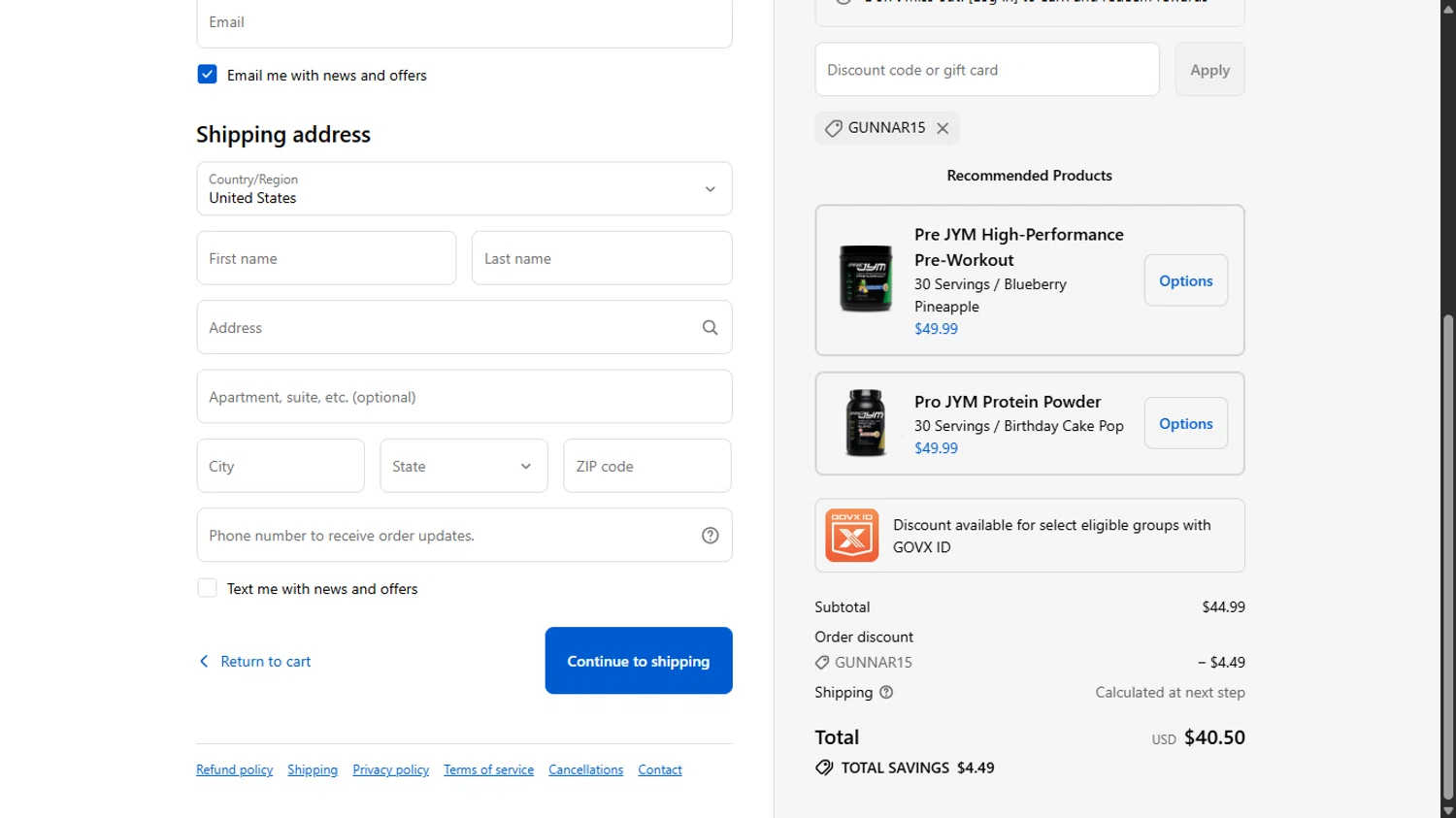Image resolution: width=1456 pixels, height=818 pixels.
Task: Click Return to cart link
Action: [255, 662]
